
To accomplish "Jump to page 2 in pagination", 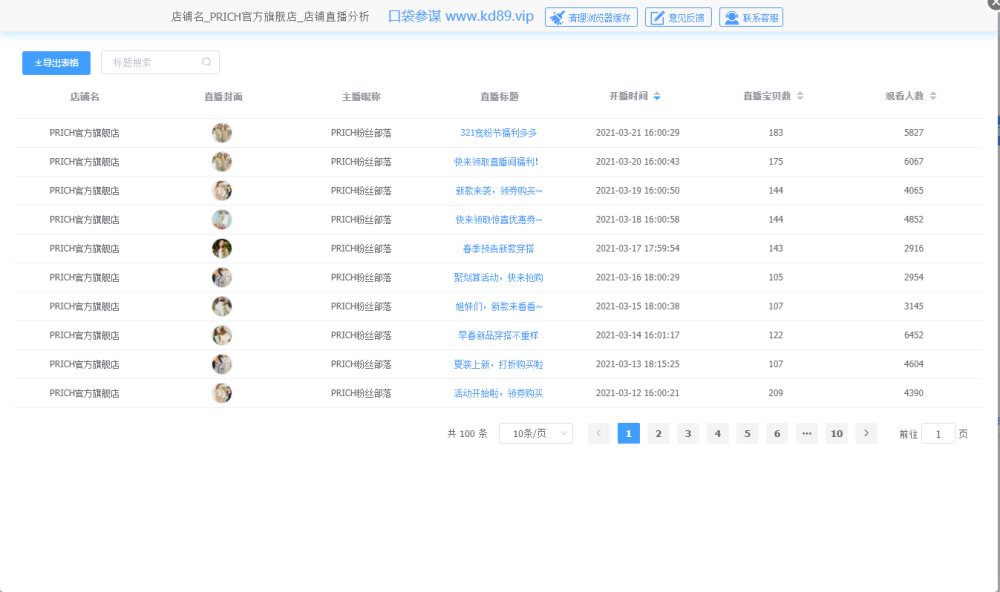I will (658, 433).
